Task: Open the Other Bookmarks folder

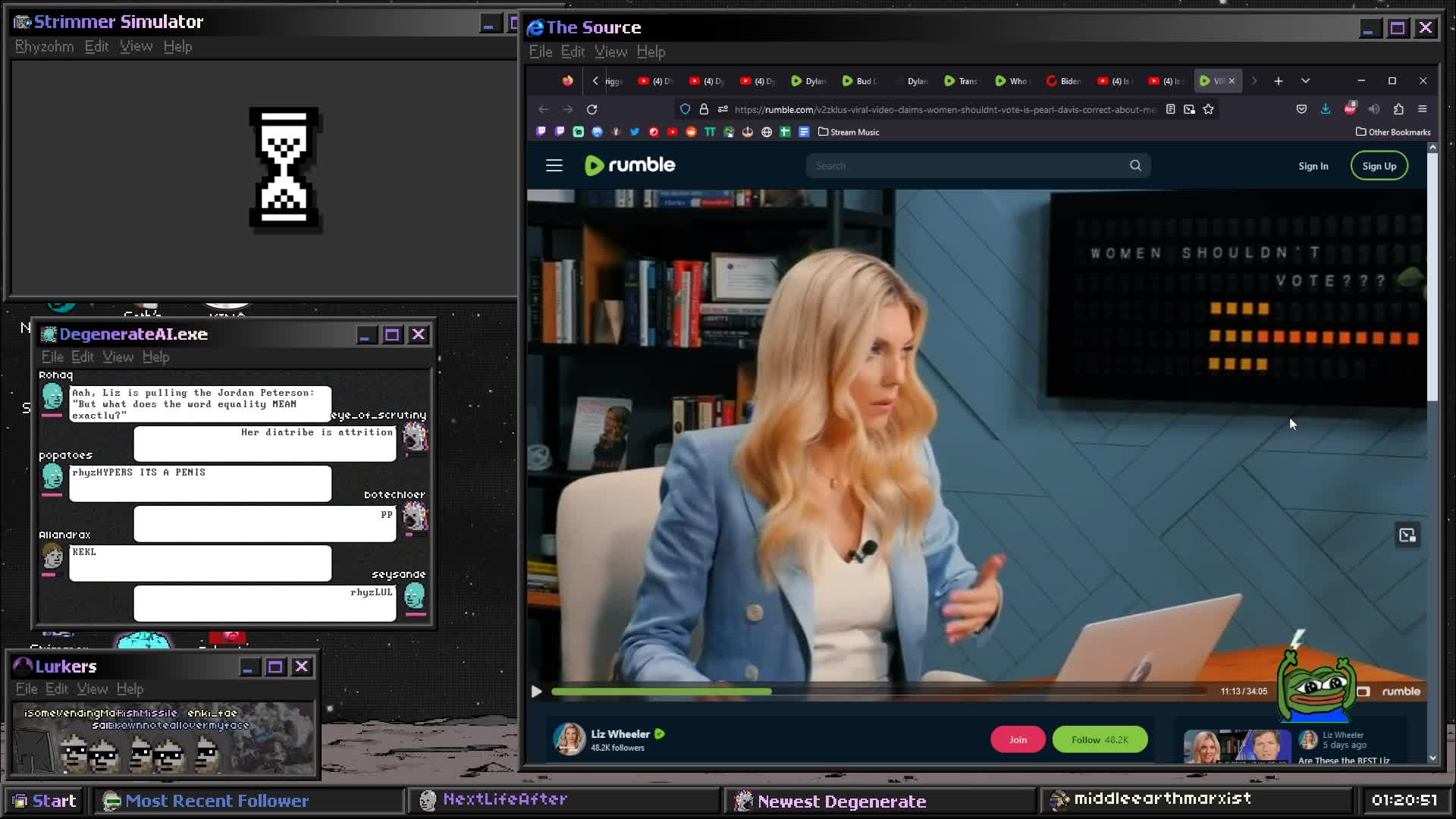Action: [1393, 132]
